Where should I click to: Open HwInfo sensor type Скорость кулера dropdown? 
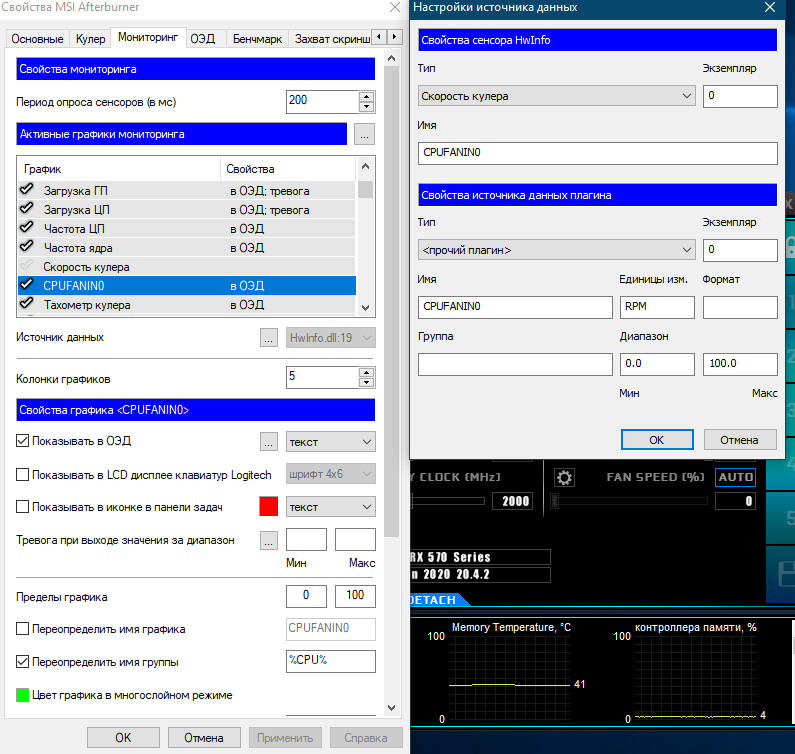556,96
